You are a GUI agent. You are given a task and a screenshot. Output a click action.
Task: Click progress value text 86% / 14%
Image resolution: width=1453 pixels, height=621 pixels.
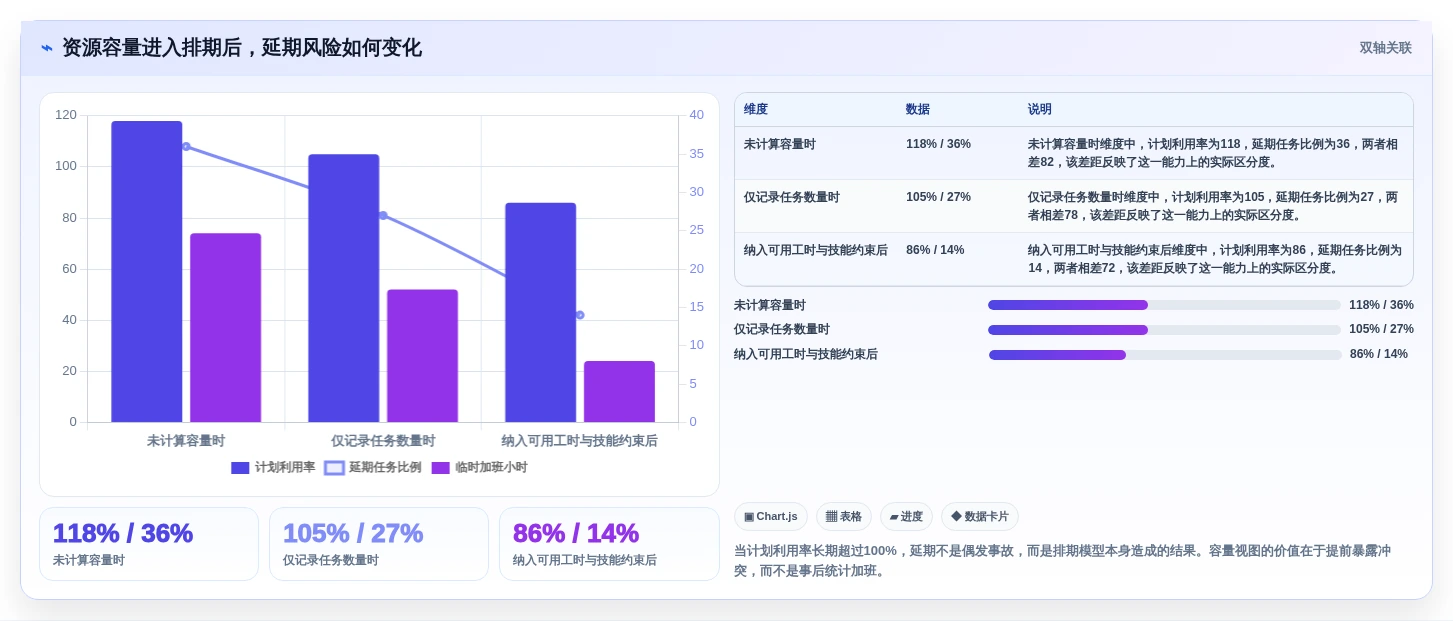(x=1379, y=354)
